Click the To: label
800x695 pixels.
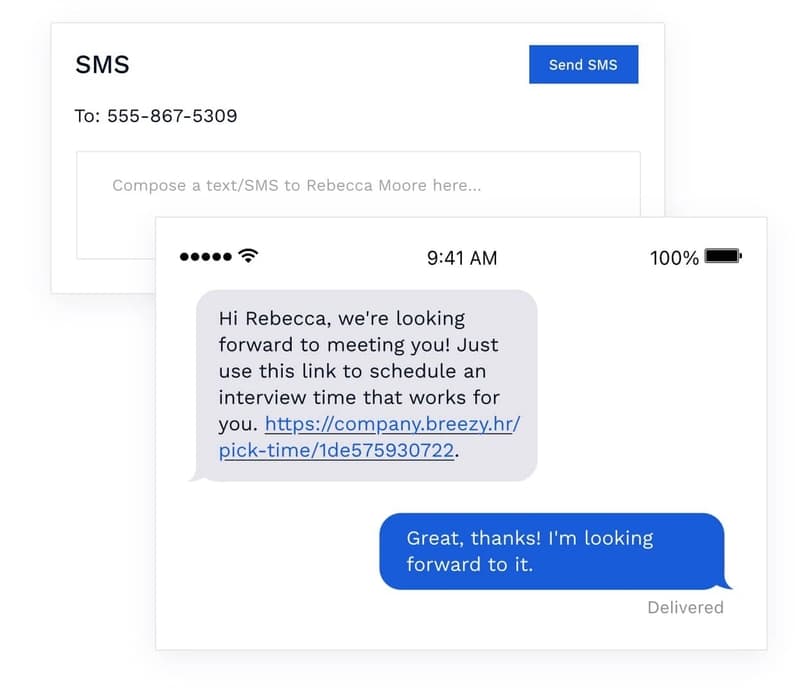pyautogui.click(x=87, y=116)
